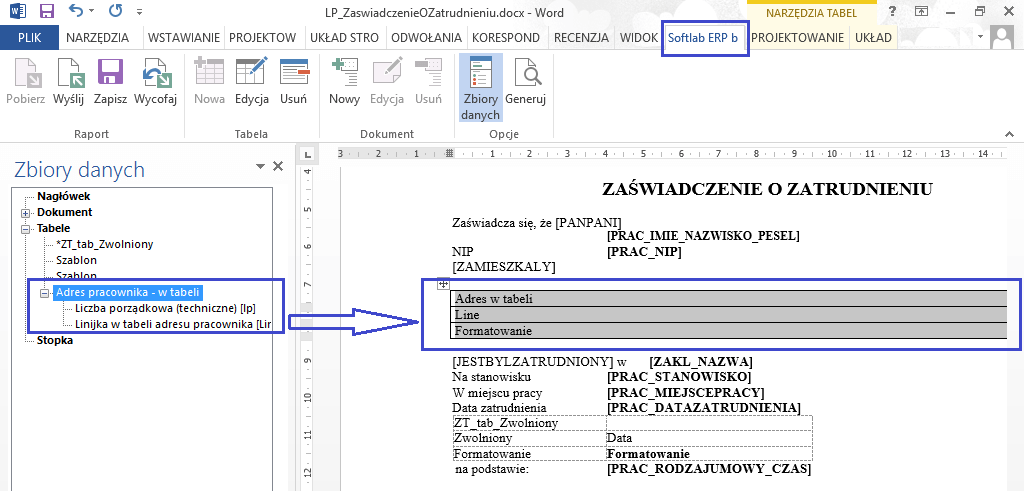
Task: Switch to WIDOK tab
Action: (639, 38)
